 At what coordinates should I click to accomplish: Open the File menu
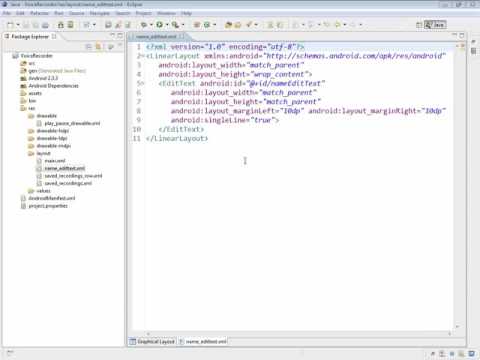pos(6,13)
